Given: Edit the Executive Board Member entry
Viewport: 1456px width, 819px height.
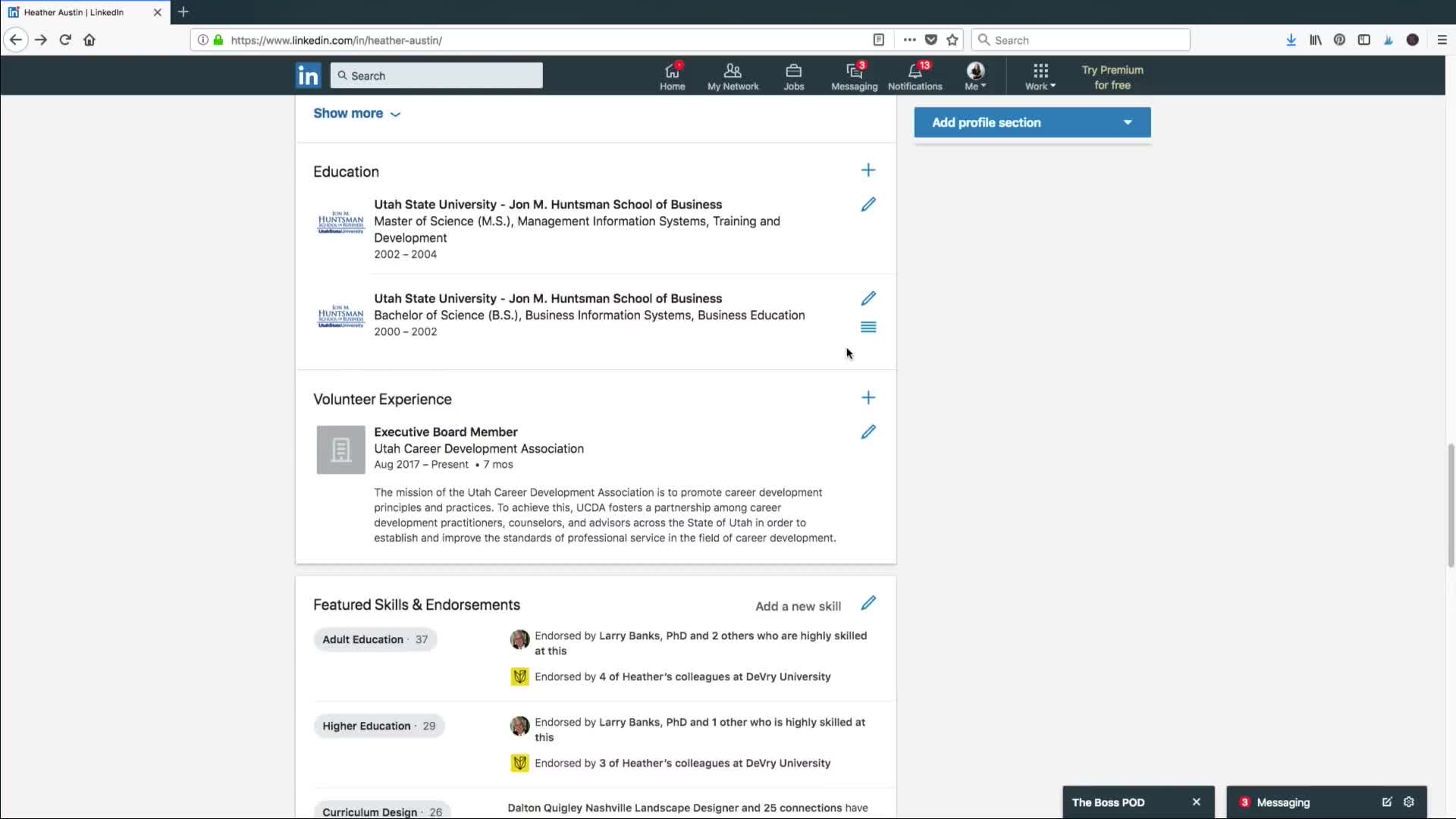Looking at the screenshot, I should coord(868,432).
